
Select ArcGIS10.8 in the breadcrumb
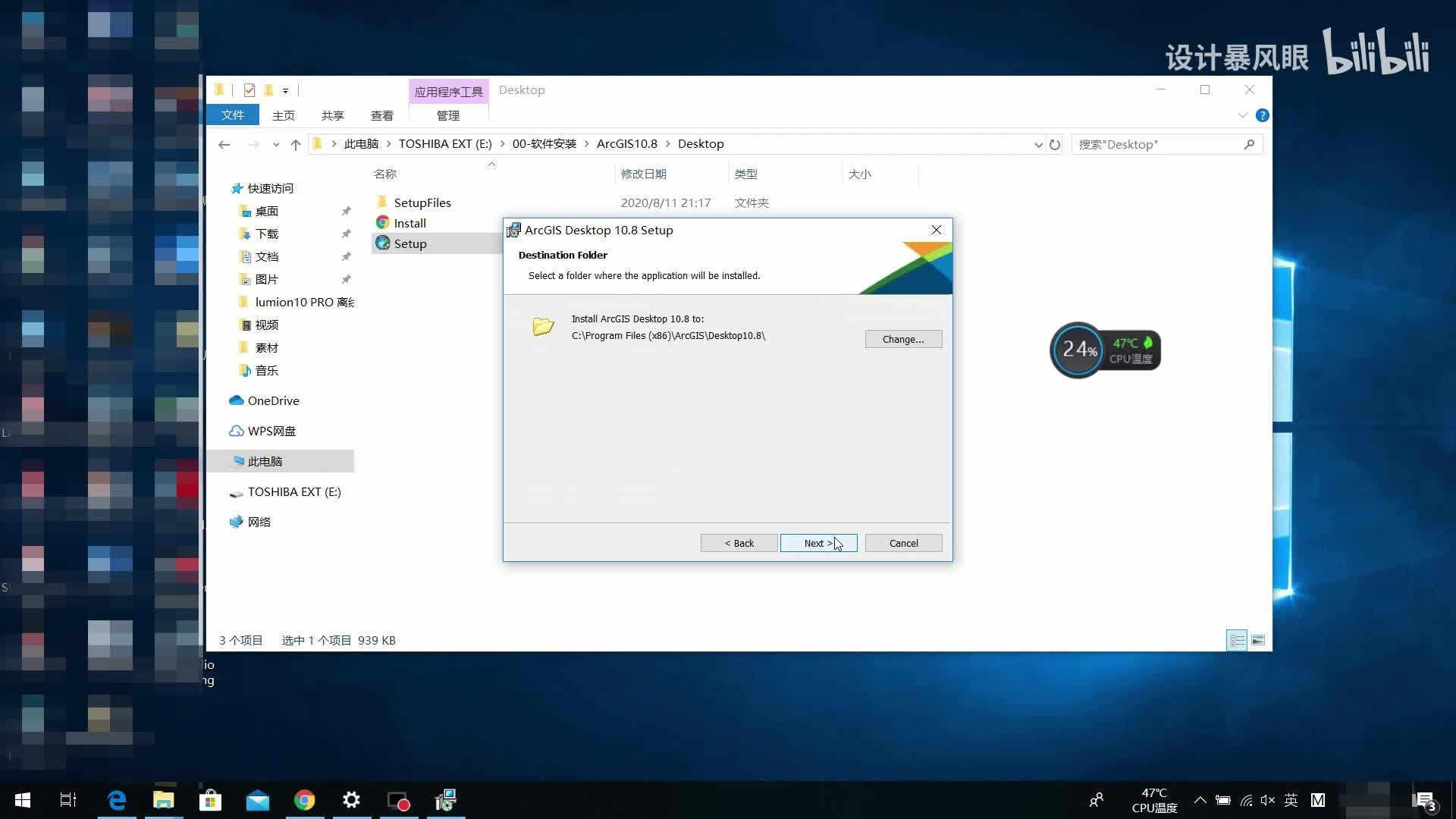click(627, 144)
